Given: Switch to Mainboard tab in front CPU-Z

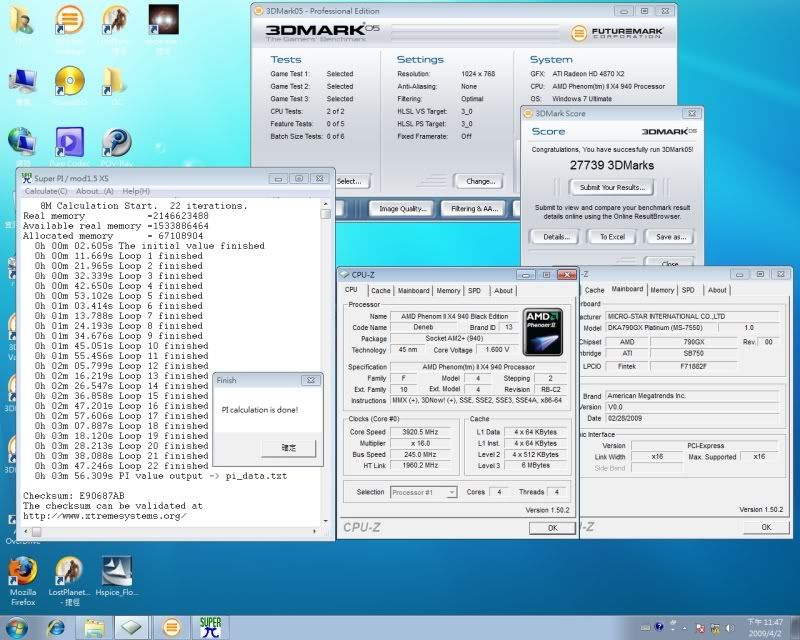Looking at the screenshot, I should click(413, 290).
